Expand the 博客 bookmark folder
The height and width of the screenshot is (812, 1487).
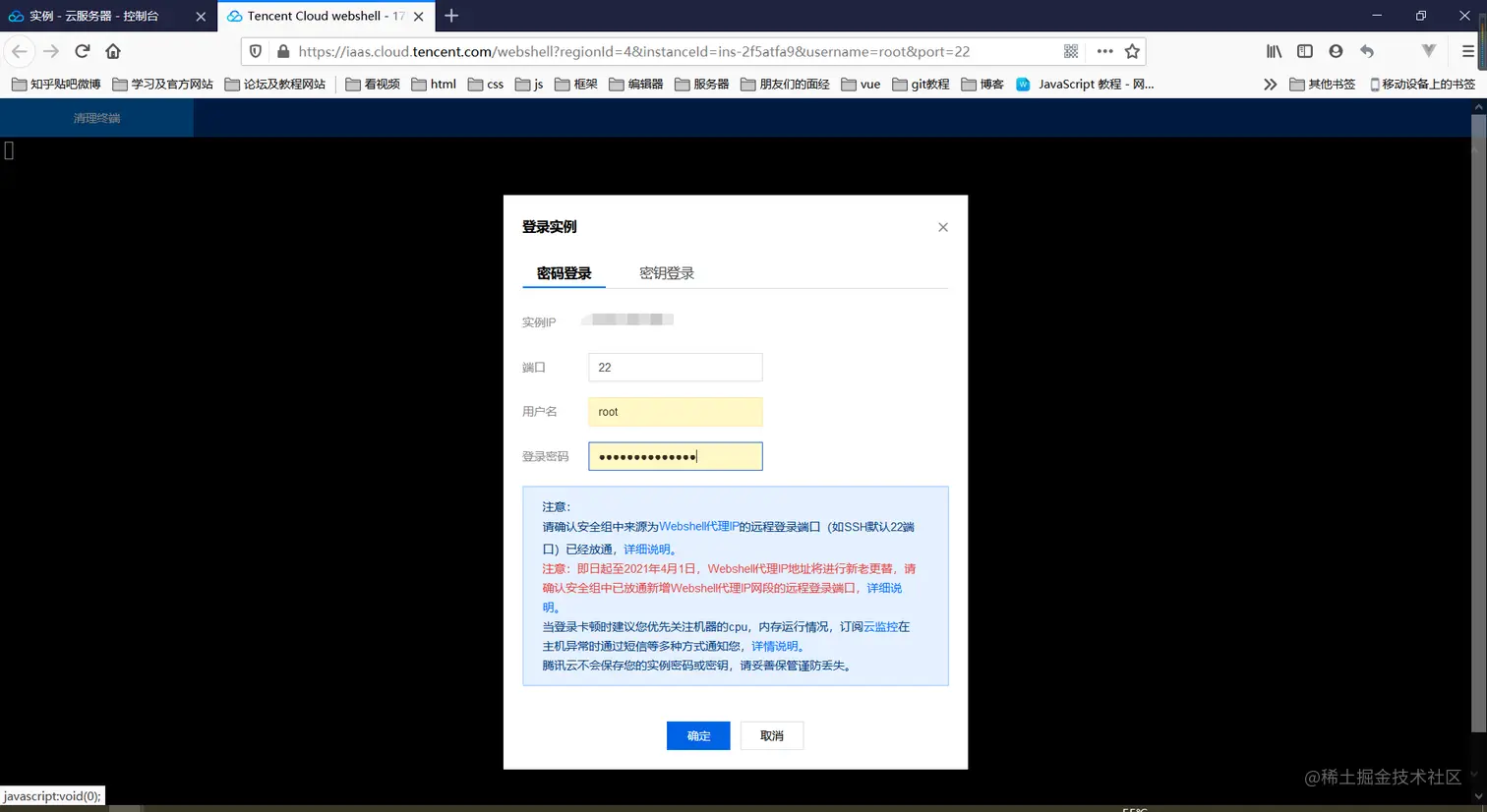coord(982,85)
